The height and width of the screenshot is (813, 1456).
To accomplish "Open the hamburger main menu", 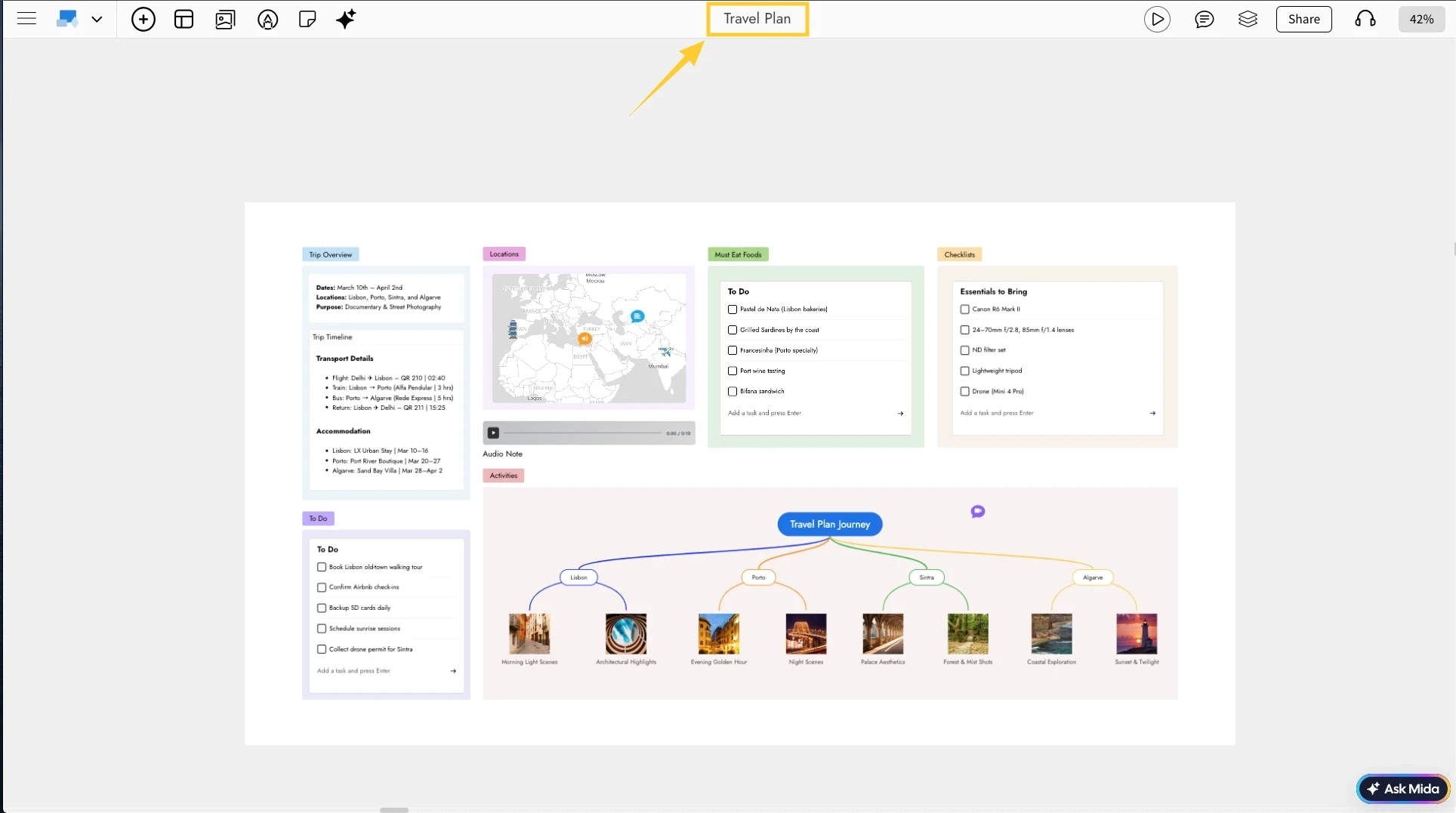I will click(26, 19).
